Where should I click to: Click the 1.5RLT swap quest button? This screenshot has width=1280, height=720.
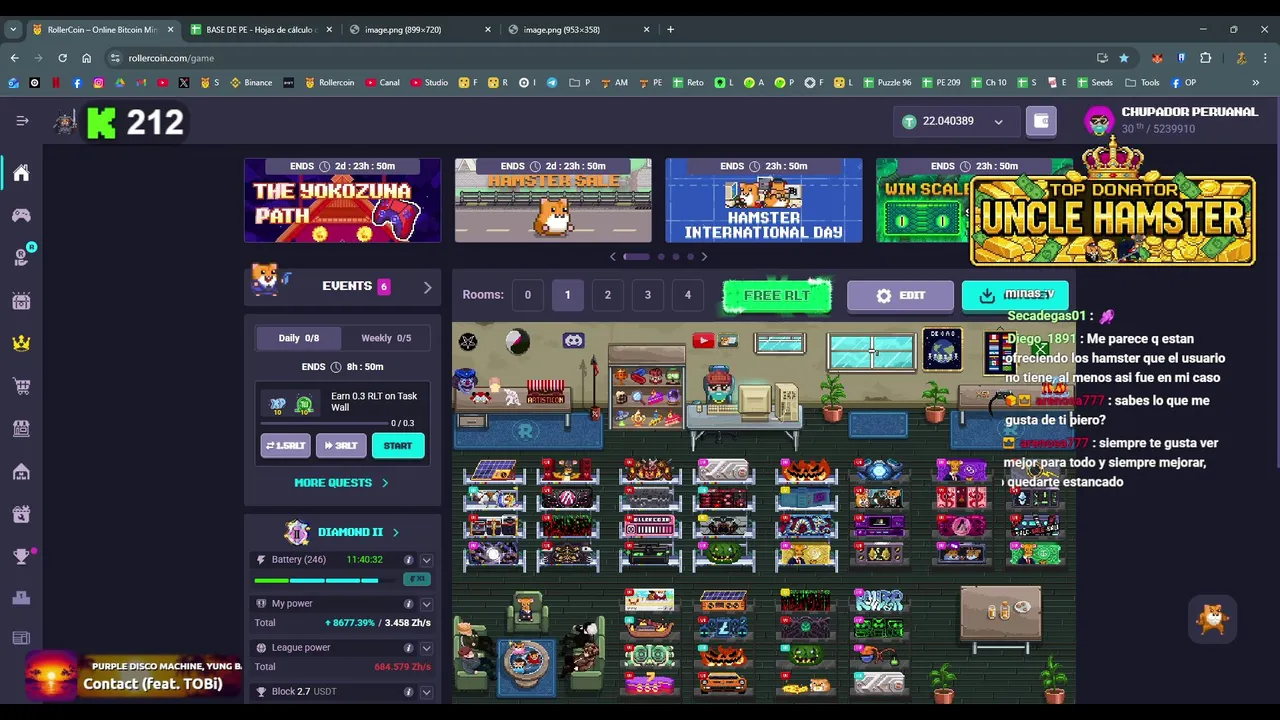pos(286,445)
